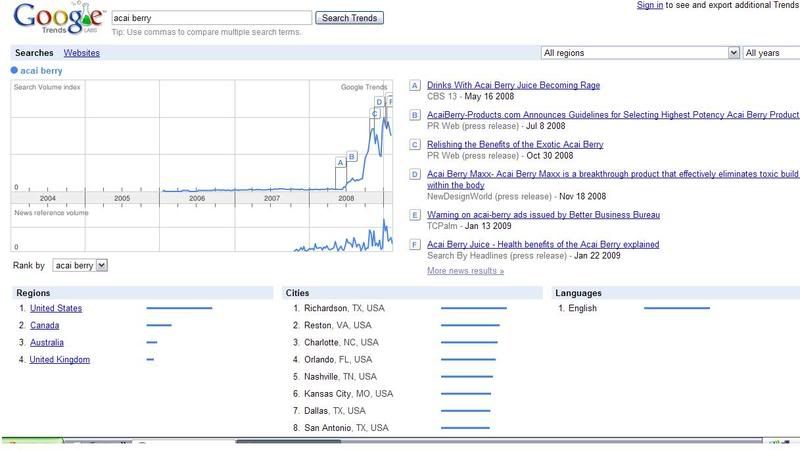Click Dallas, TX, USA city entry
The height and width of the screenshot is (450, 800).
[x=335, y=411]
